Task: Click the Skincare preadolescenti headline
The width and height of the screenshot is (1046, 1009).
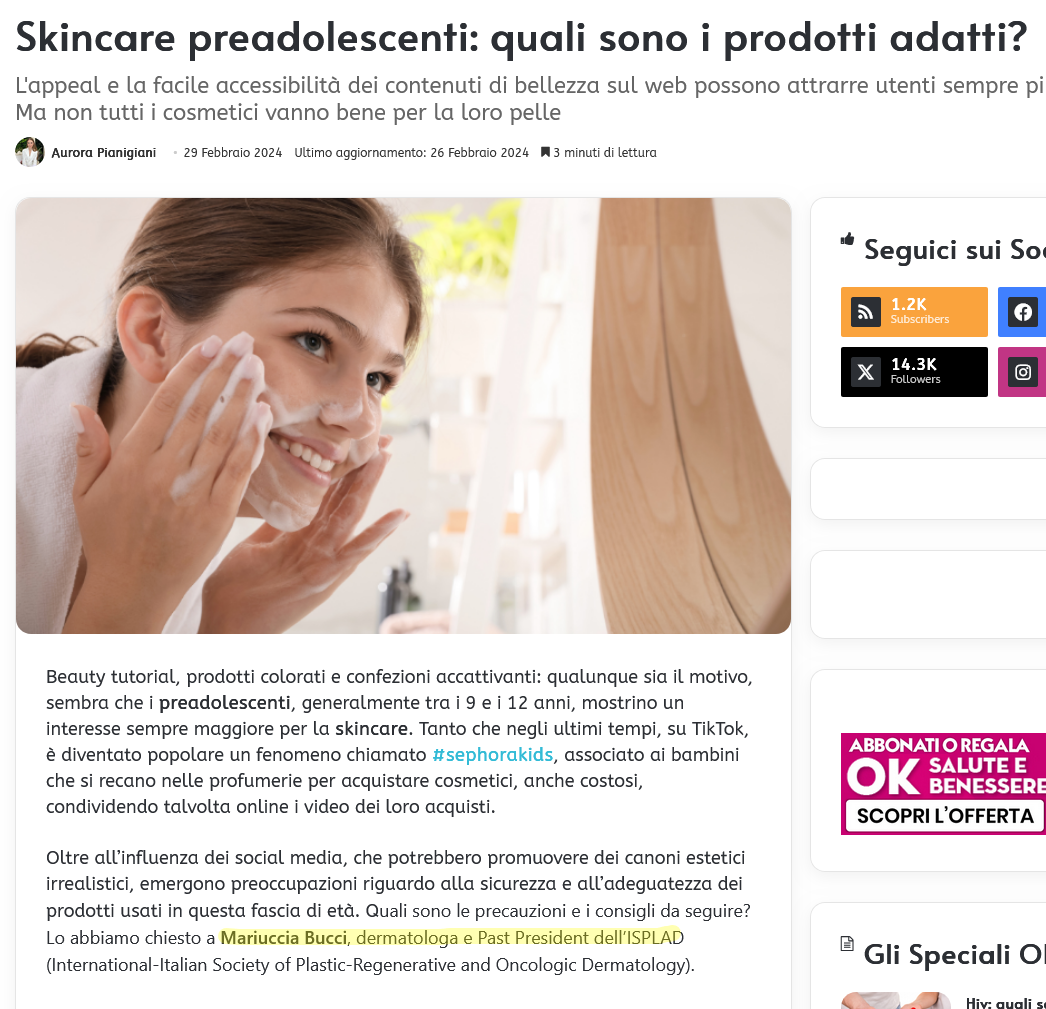Action: coord(521,37)
